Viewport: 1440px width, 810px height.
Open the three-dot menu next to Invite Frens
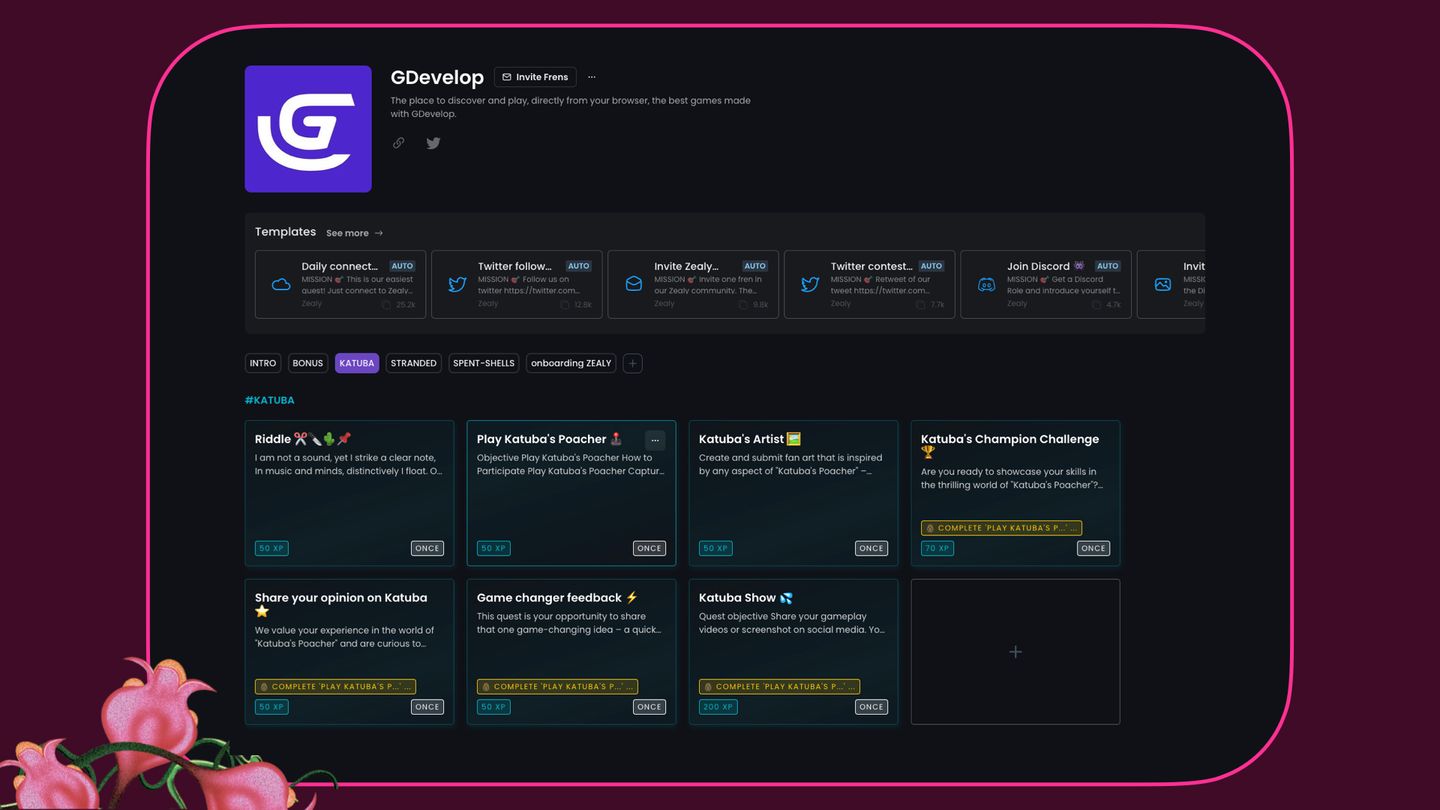pos(592,77)
